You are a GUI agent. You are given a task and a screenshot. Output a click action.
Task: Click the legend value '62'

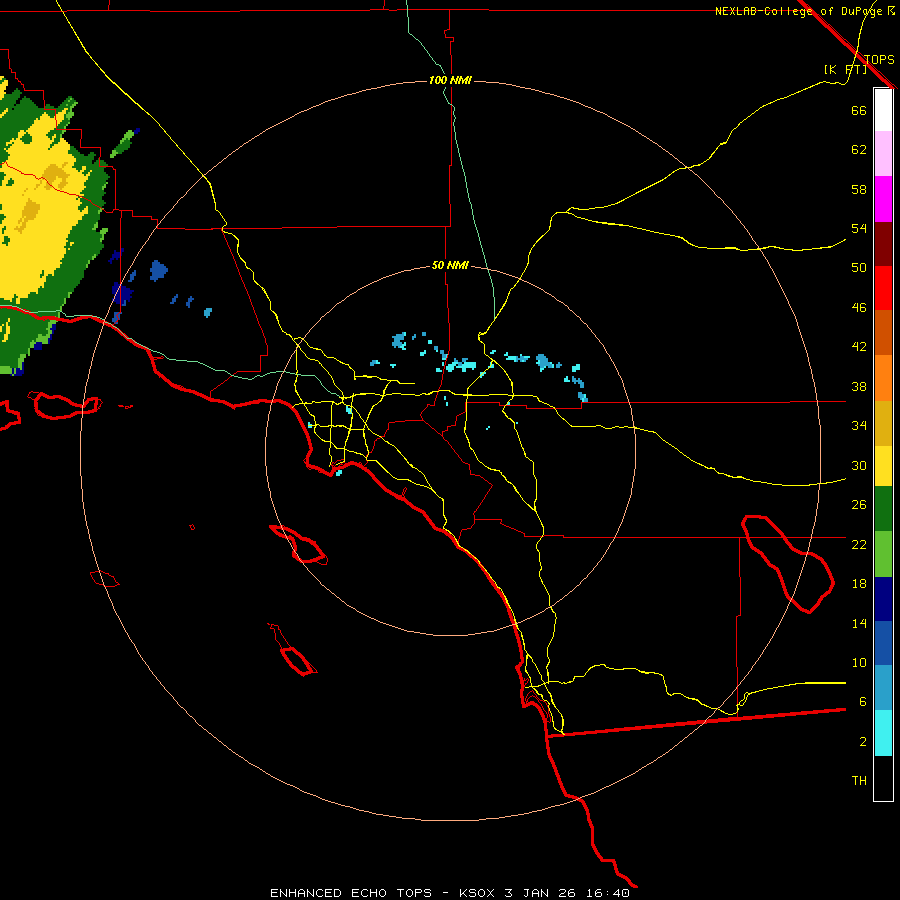(x=859, y=150)
